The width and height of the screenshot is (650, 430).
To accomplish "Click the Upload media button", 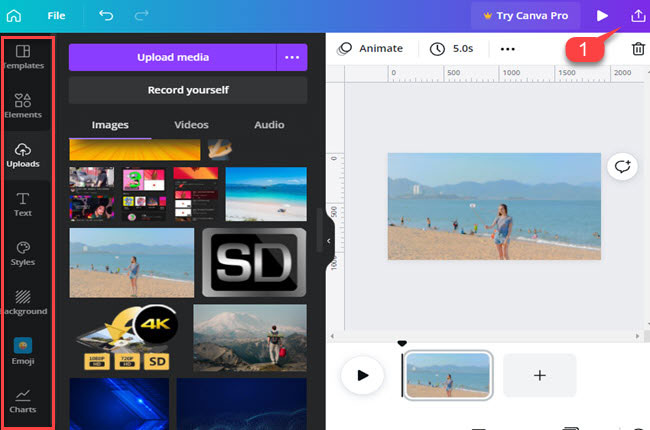I will [x=172, y=57].
